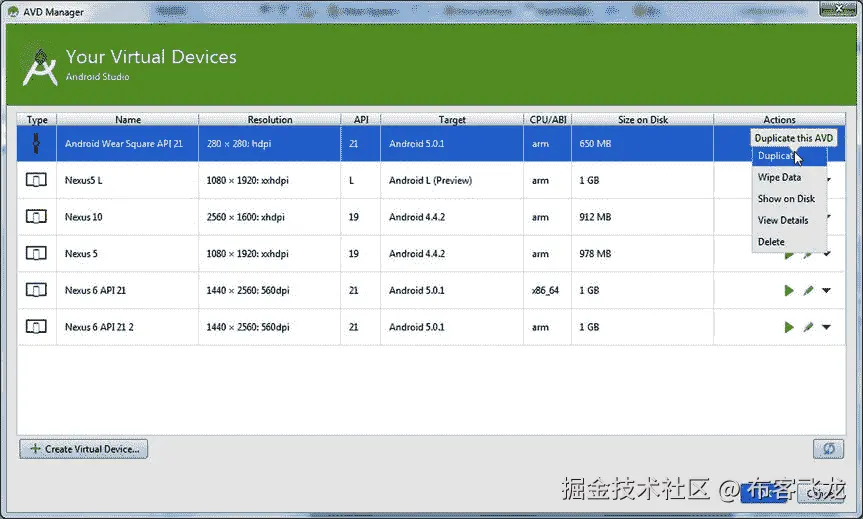863x519 pixels.
Task: Click the 280 × 280: hdpi resolution cell
Action: pyautogui.click(x=270, y=144)
